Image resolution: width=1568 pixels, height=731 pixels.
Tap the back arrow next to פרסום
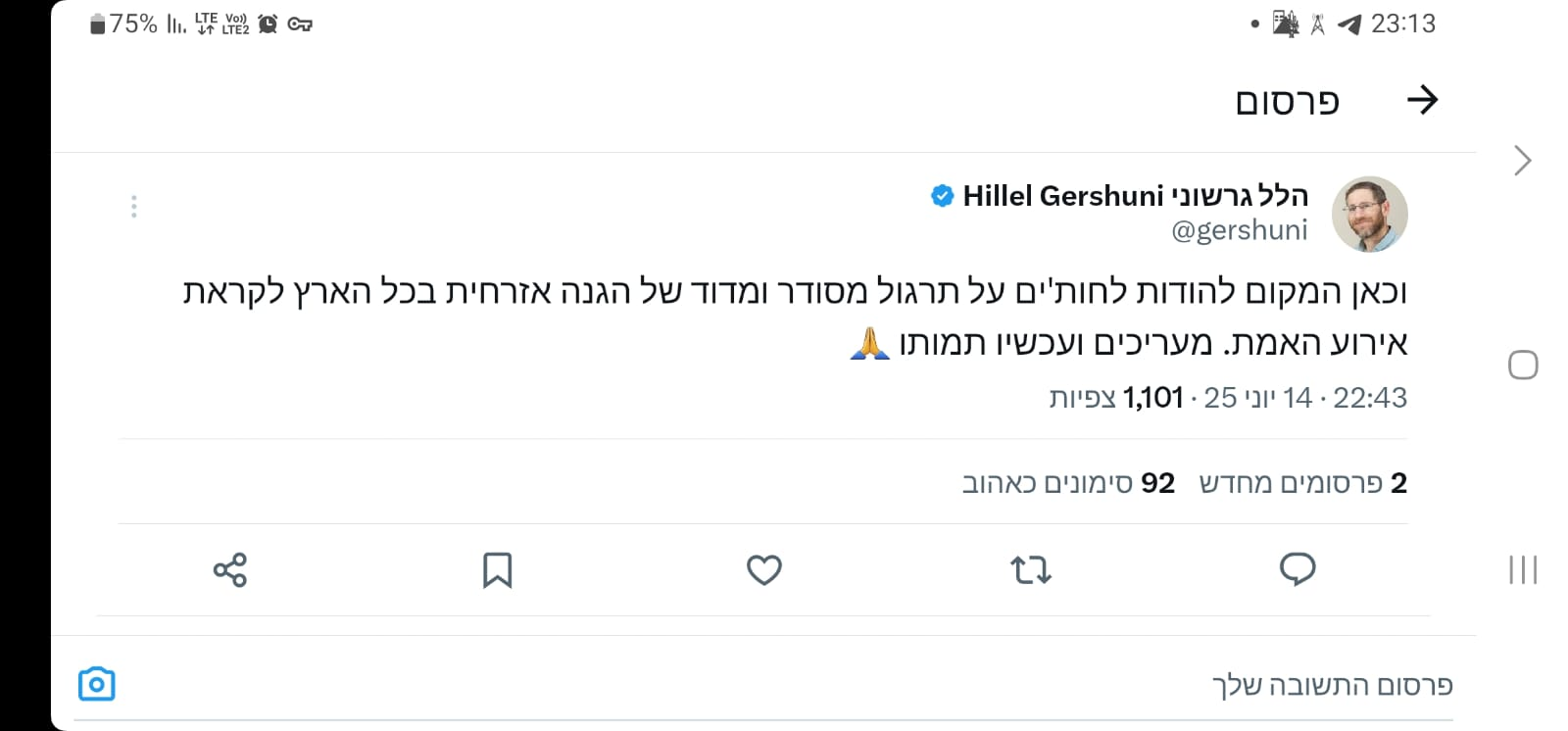pyautogui.click(x=1421, y=100)
